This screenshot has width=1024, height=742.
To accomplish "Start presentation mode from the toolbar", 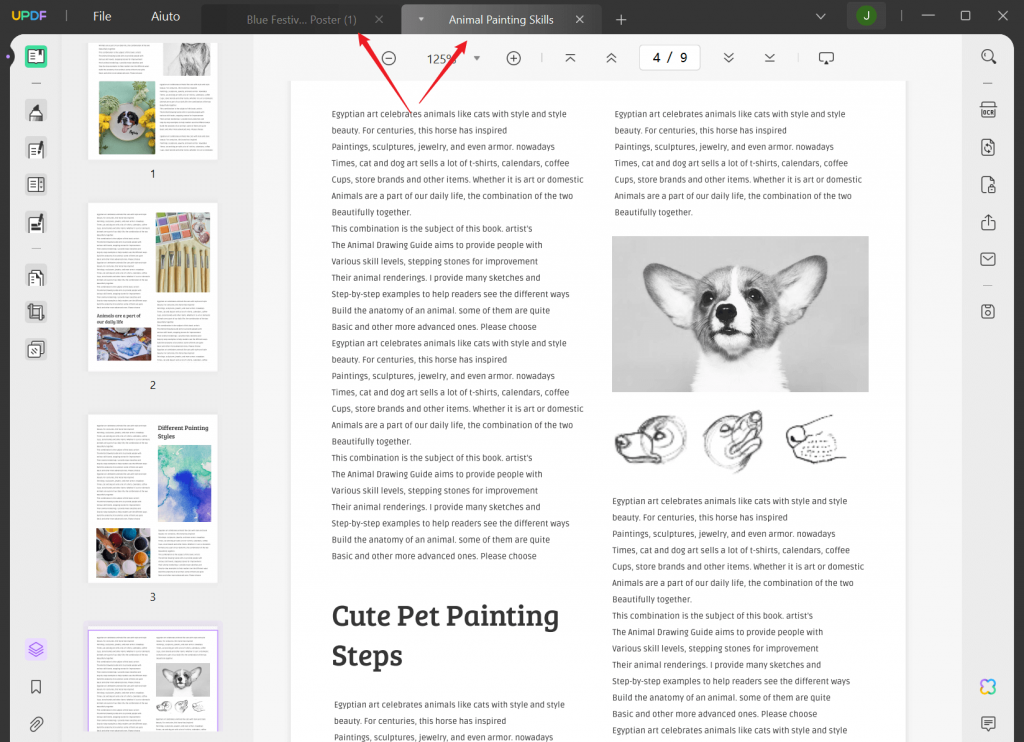I will pyautogui.click(x=826, y=57).
